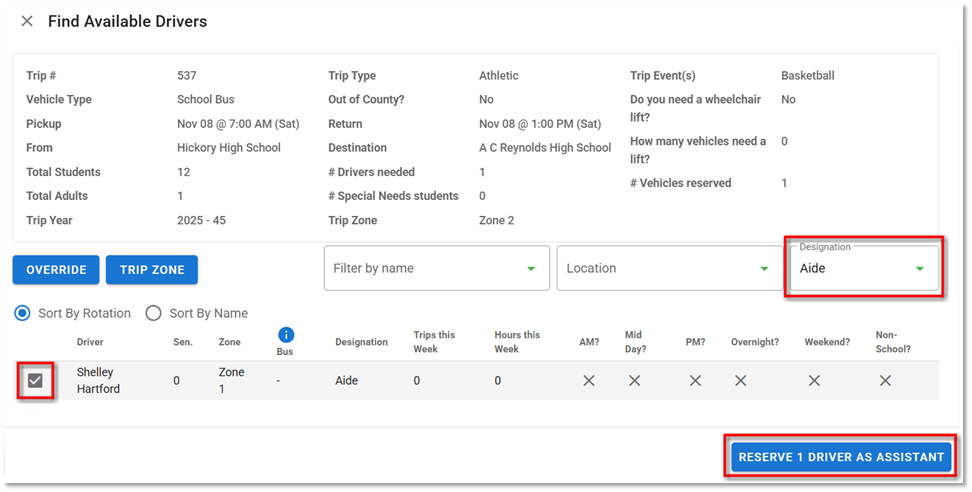Open the Designation dropdown arrow
This screenshot has width=972, height=492.
920,269
